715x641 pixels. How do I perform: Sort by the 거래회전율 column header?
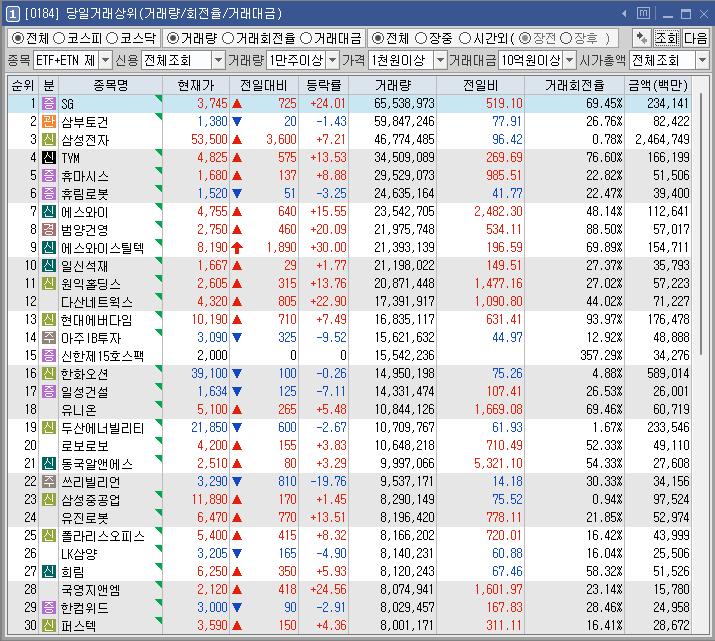coord(575,85)
